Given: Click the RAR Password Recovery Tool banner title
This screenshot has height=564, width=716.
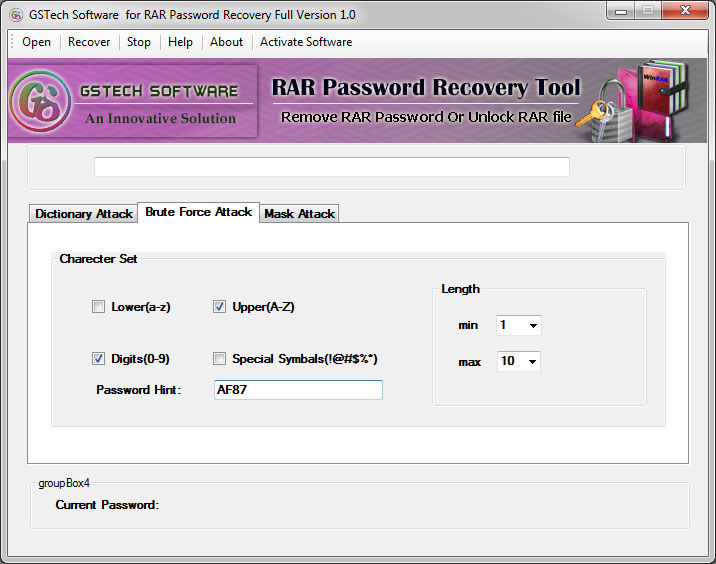Looking at the screenshot, I should coord(426,87).
